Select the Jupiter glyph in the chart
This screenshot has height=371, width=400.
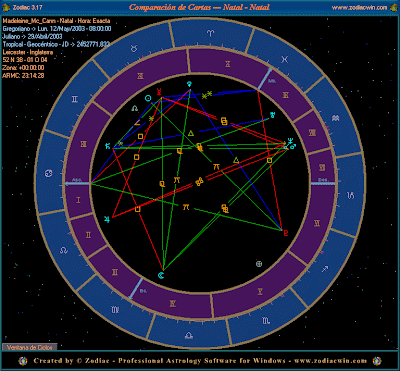tap(107, 219)
